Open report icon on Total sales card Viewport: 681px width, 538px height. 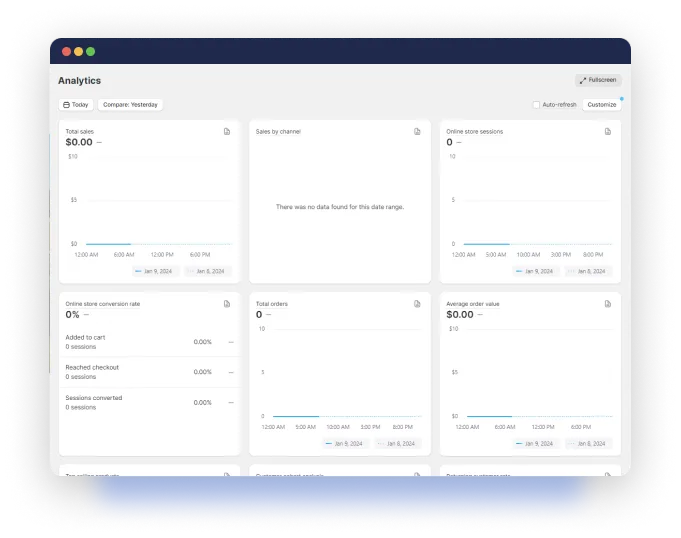[x=227, y=131]
